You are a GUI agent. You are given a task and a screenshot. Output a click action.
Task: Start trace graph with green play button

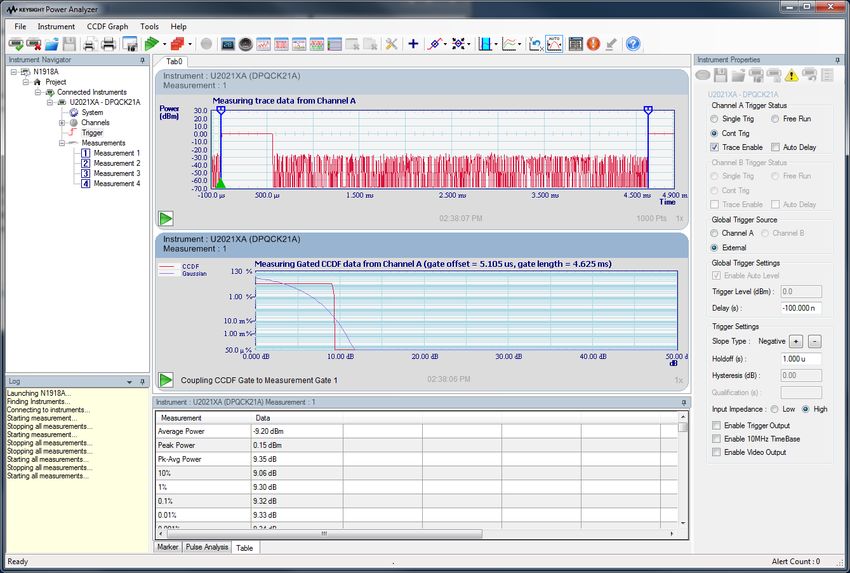point(166,218)
